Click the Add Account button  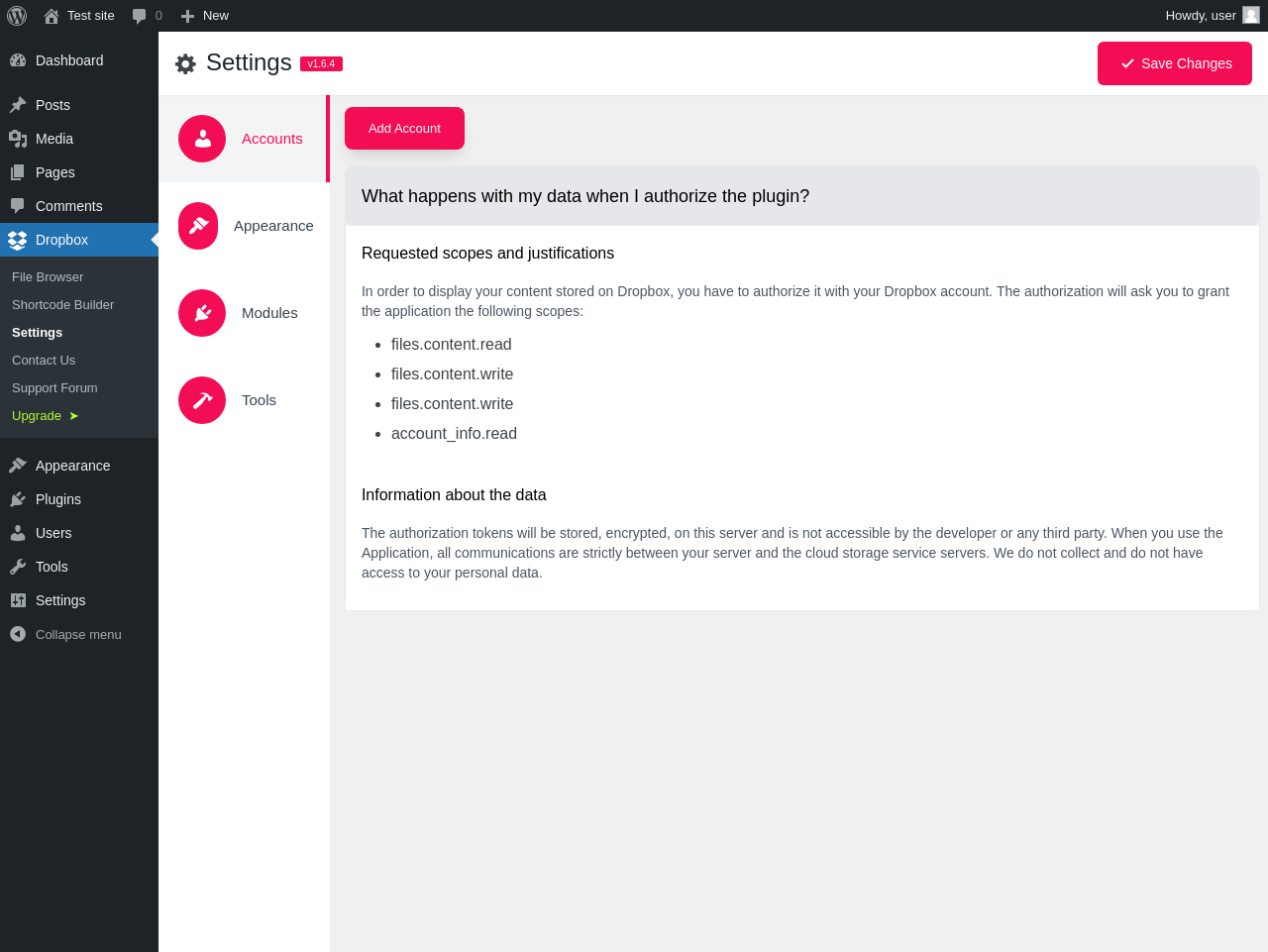coord(404,129)
